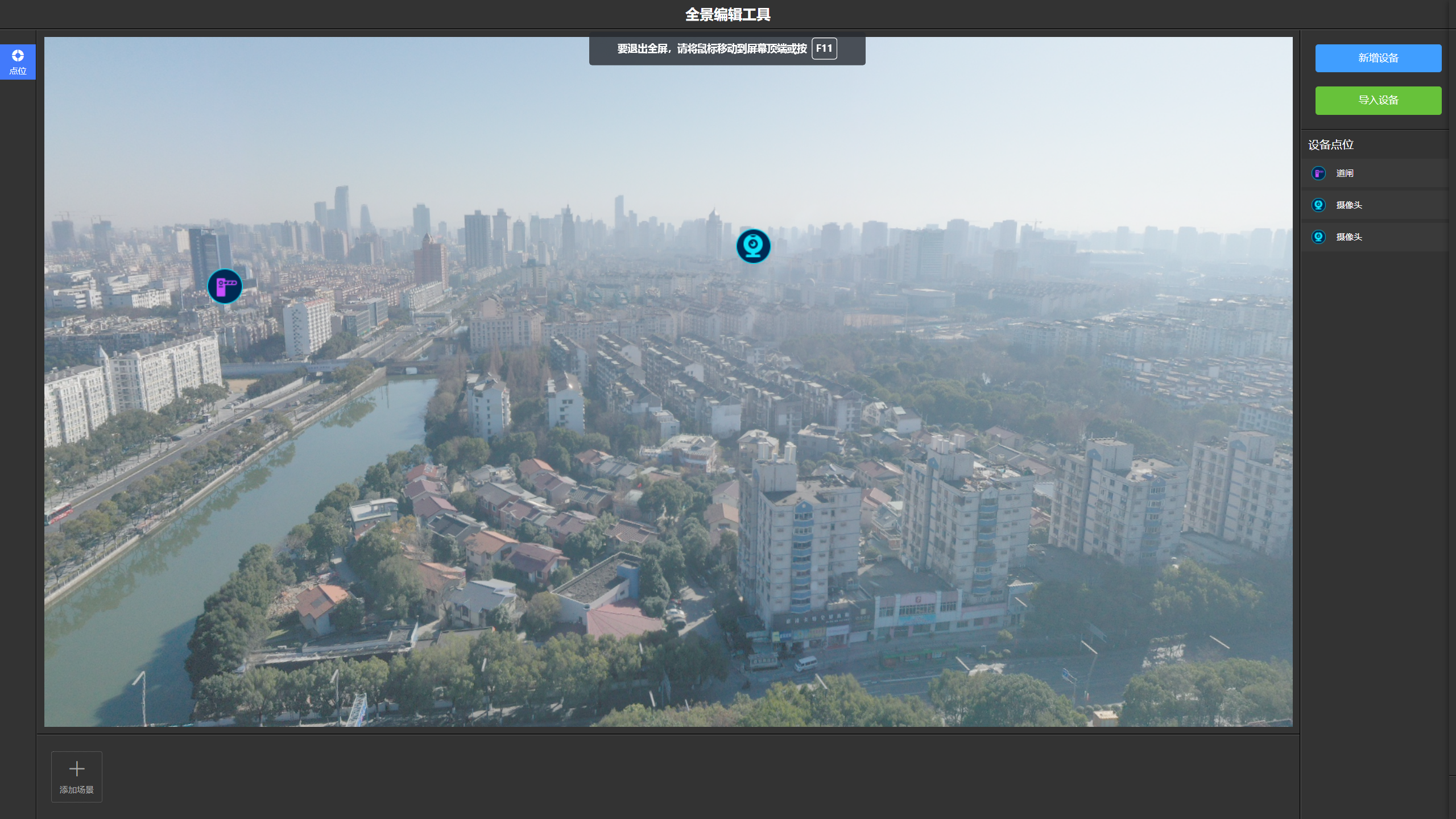This screenshot has width=1456, height=819.
Task: Select the 点位 tab label
Action: 18,71
